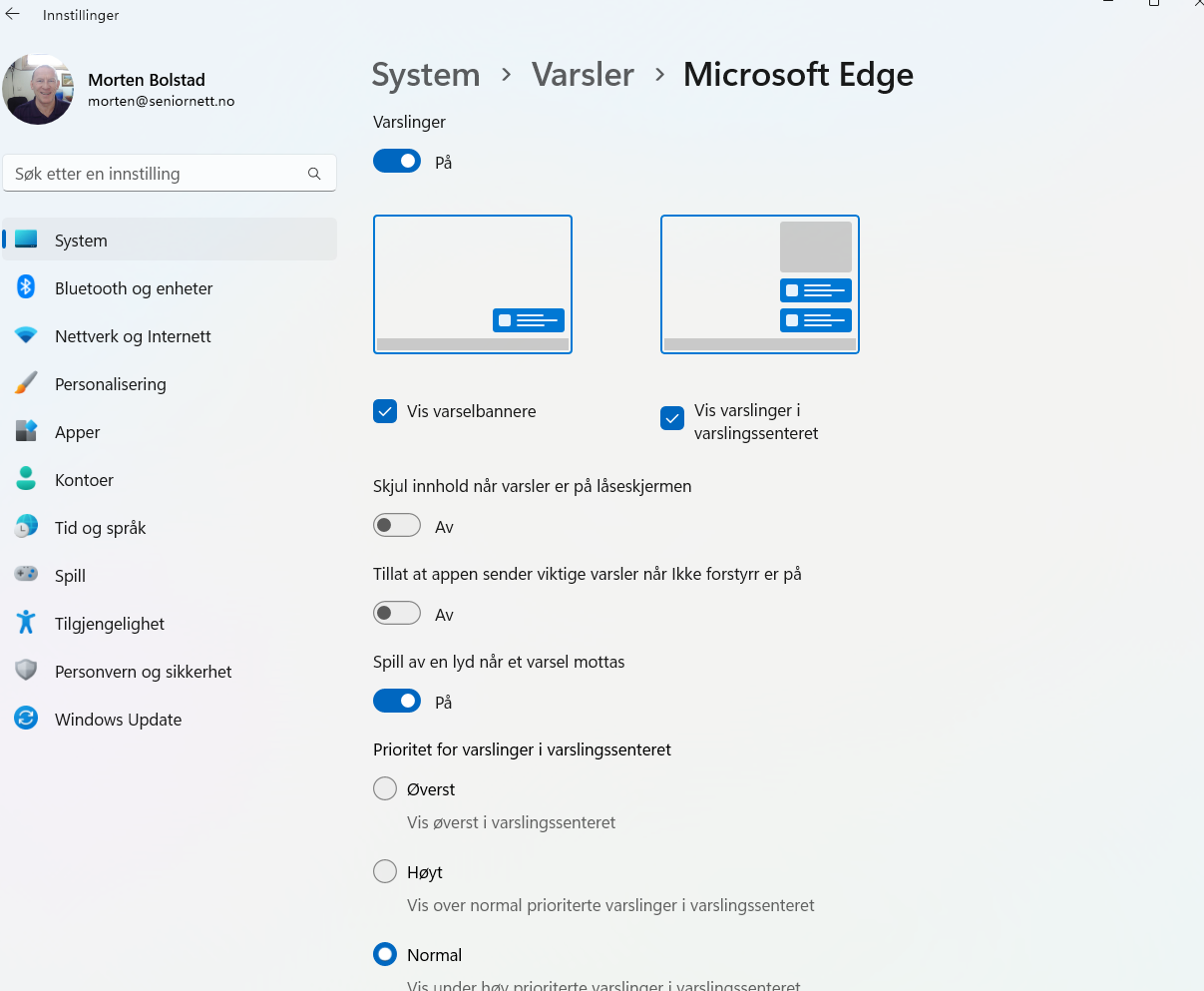The width and height of the screenshot is (1204, 991).
Task: Select the Høyt priority radio button
Action: point(385,872)
